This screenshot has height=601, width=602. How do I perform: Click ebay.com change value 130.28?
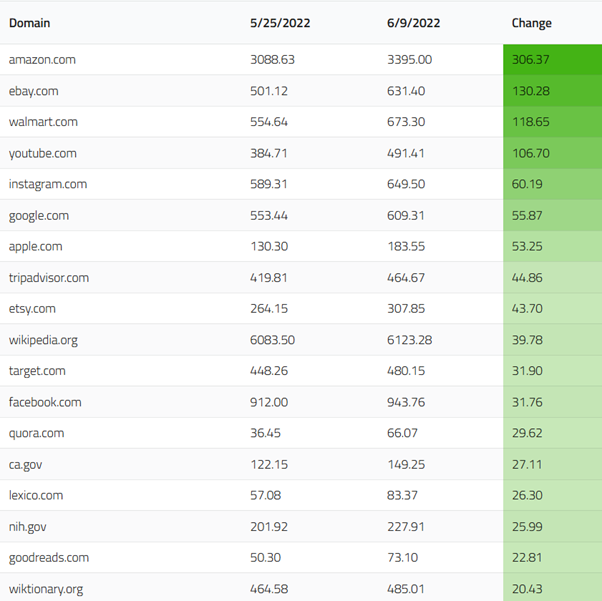pyautogui.click(x=531, y=91)
